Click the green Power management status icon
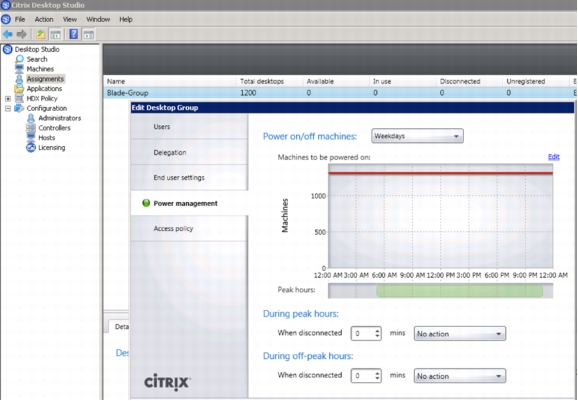578x401 pixels. (x=146, y=203)
